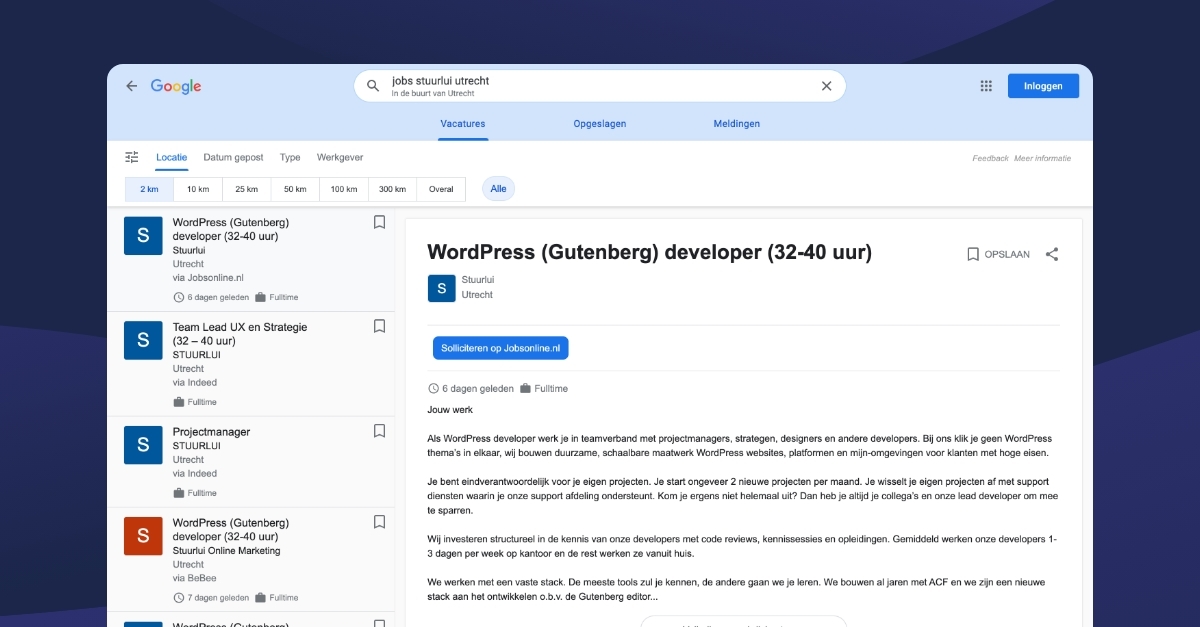
Task: Select the Alle filter chip
Action: click(499, 189)
